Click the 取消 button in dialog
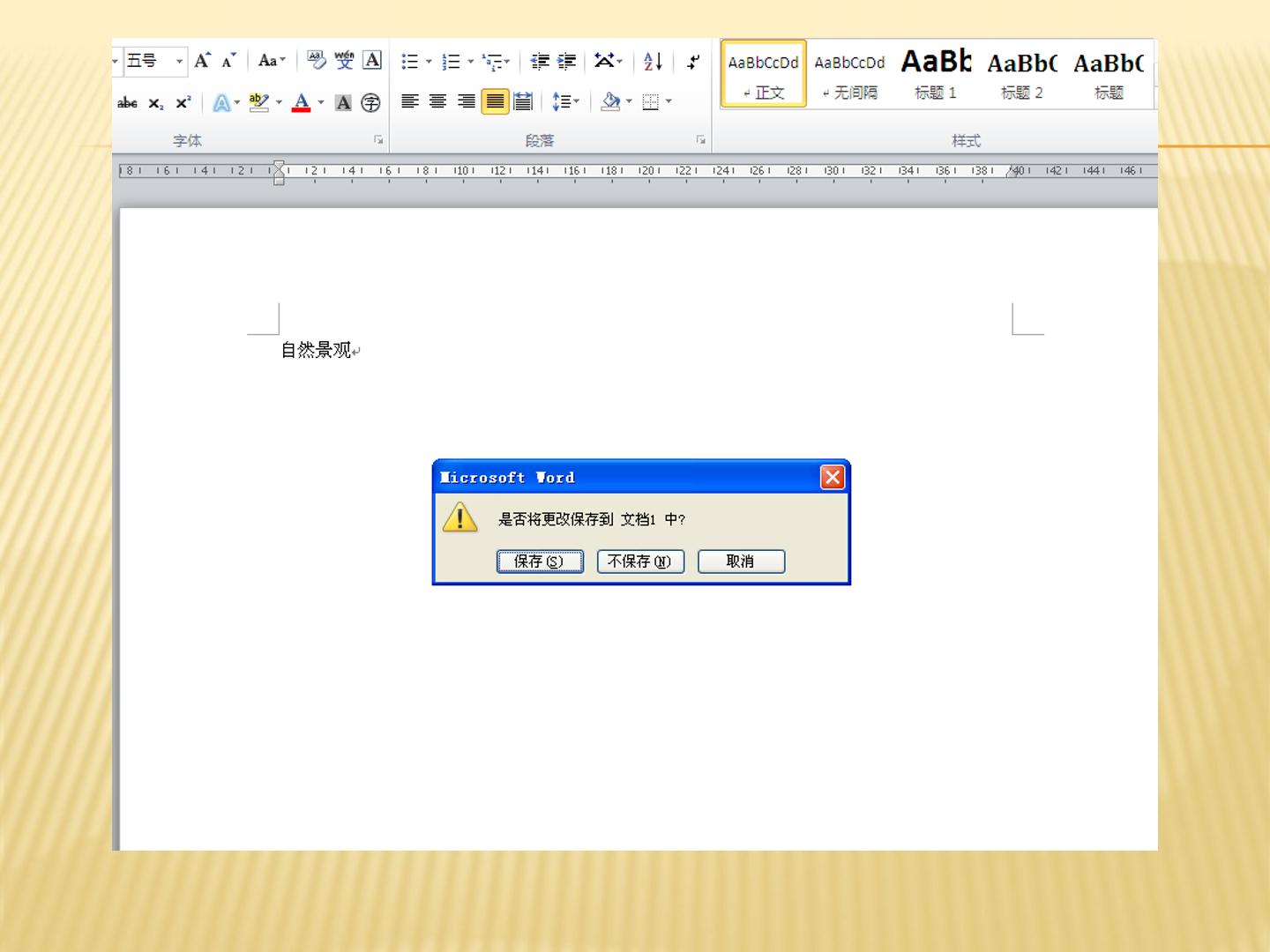This screenshot has height=952, width=1270. [x=741, y=562]
